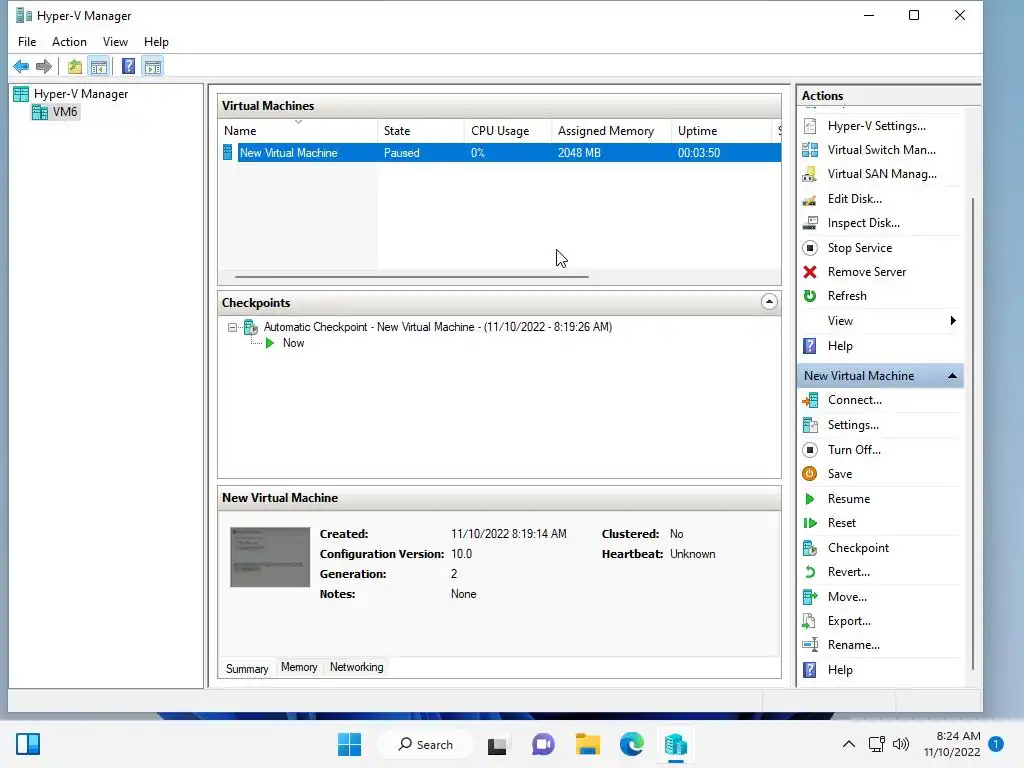Screen dimensions: 1024x768
Task: Open Virtual SAN Manager action
Action: pyautogui.click(x=882, y=174)
